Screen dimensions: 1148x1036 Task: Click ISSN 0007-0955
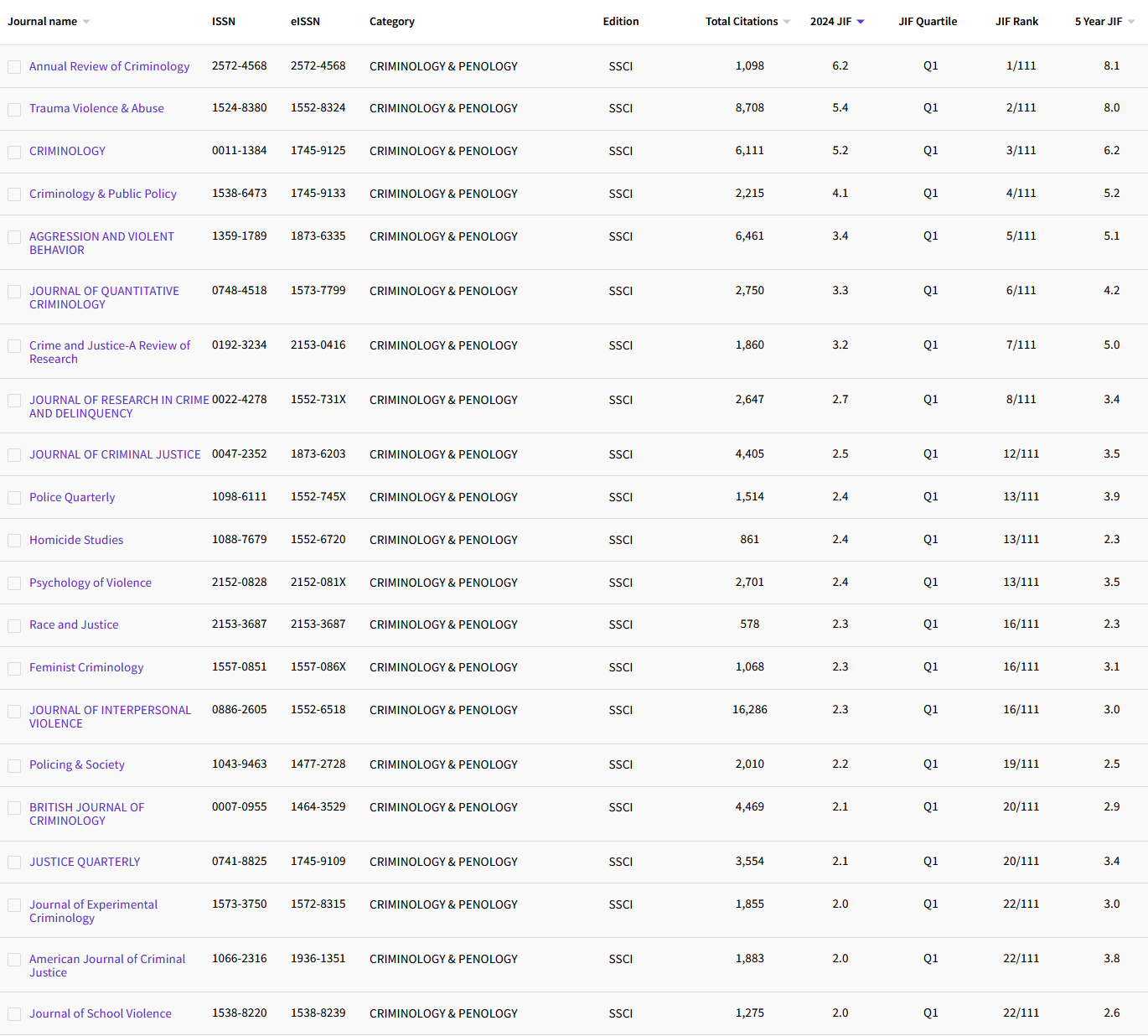pos(240,806)
